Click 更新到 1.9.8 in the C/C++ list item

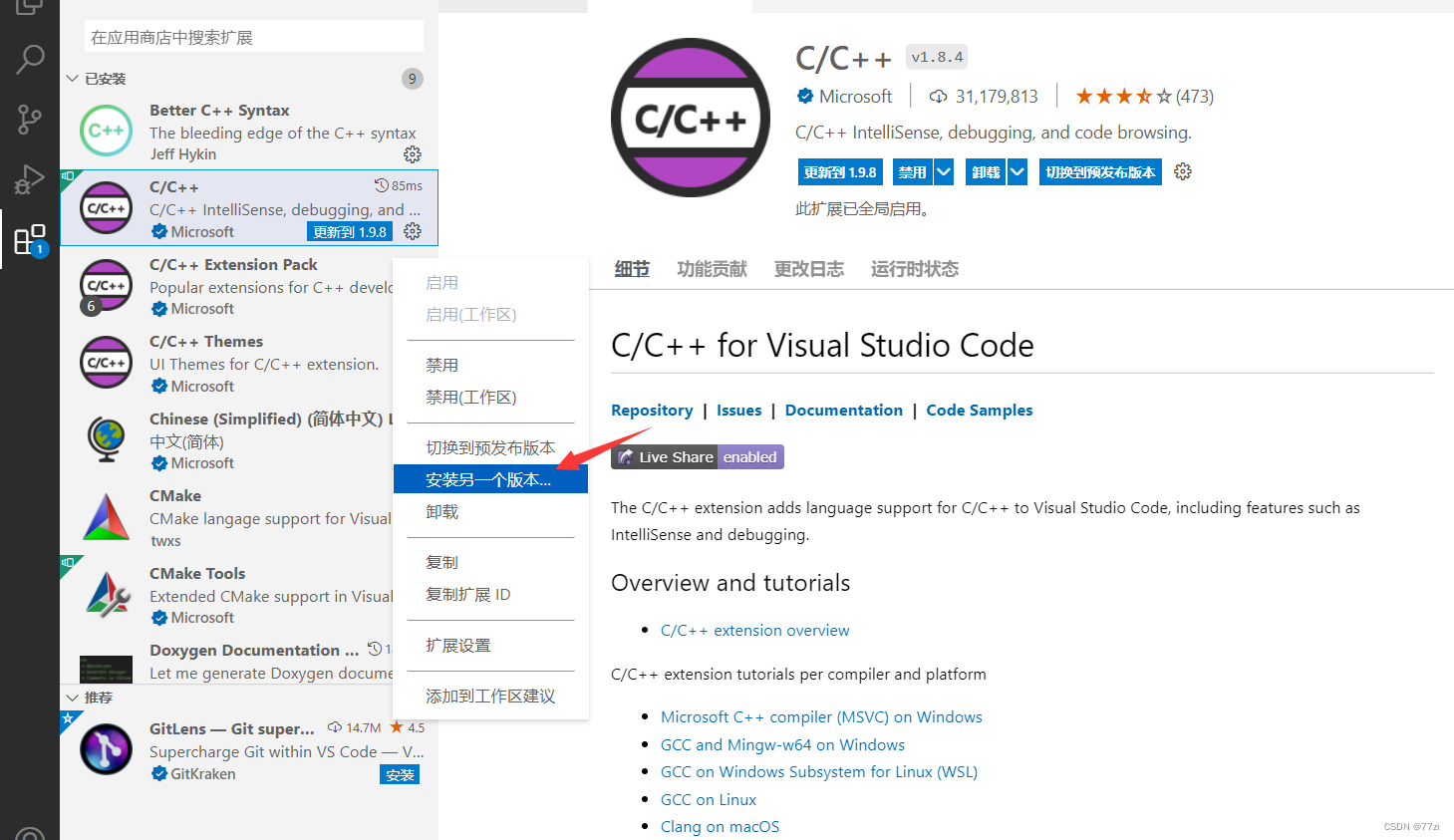(350, 232)
